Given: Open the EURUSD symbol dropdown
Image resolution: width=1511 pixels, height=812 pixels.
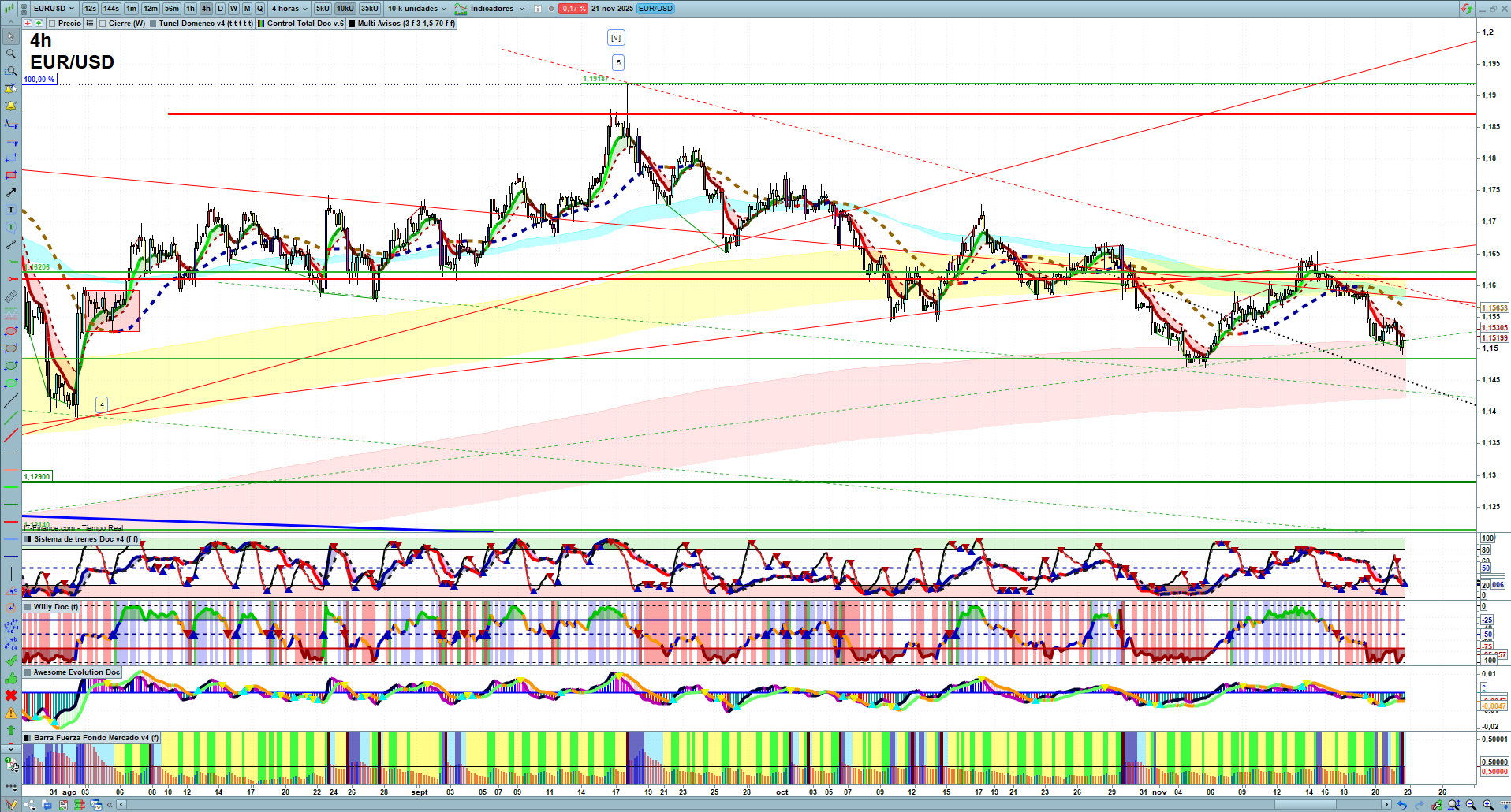Looking at the screenshot, I should (54, 9).
